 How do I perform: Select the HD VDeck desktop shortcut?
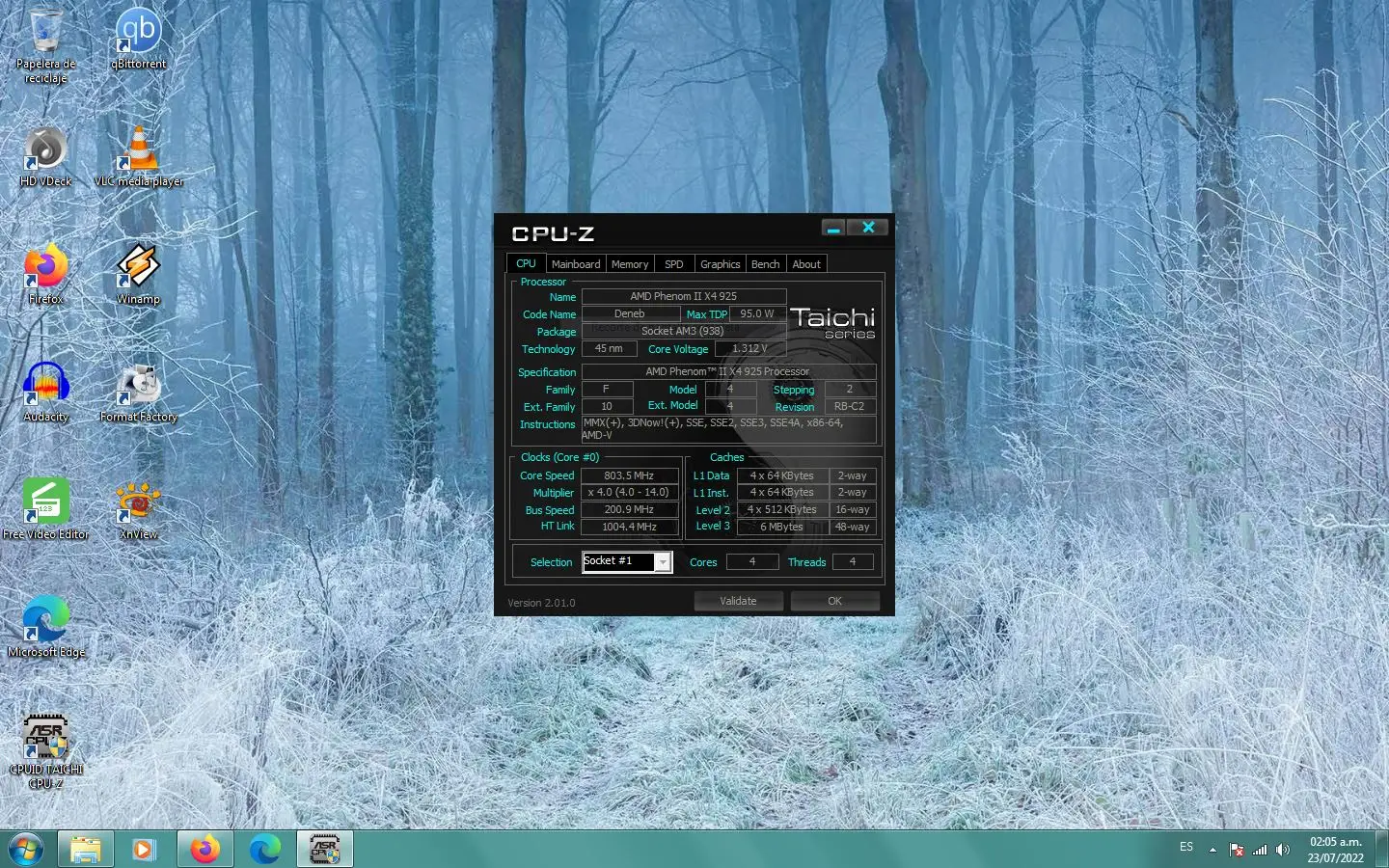[45, 156]
